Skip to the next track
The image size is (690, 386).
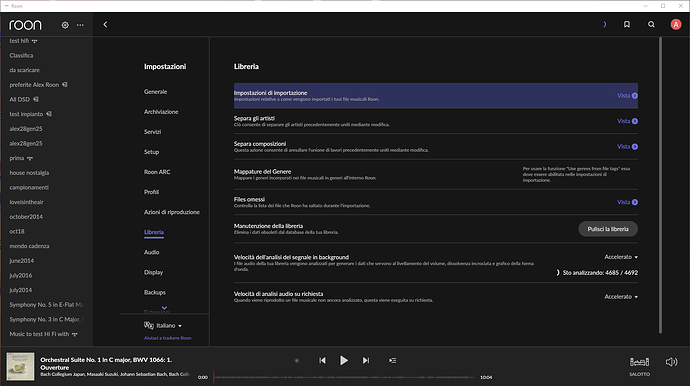[366, 360]
